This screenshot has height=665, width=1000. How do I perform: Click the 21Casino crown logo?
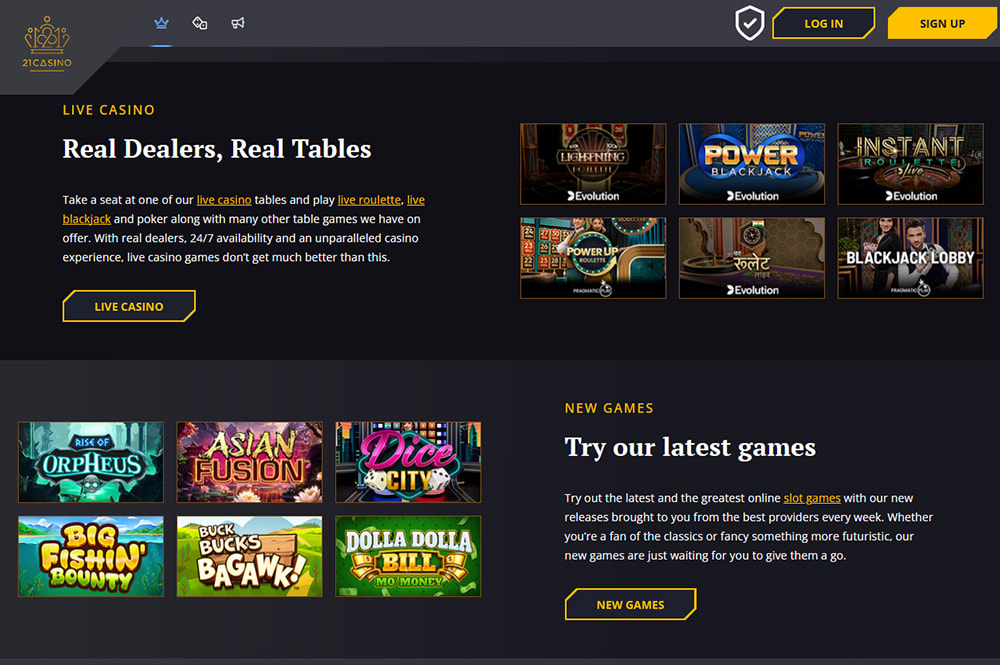[x=47, y=43]
